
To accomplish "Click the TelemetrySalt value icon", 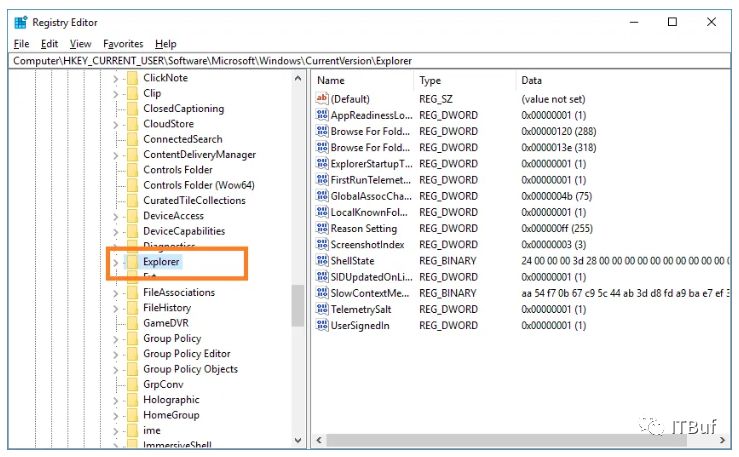I will 322,309.
